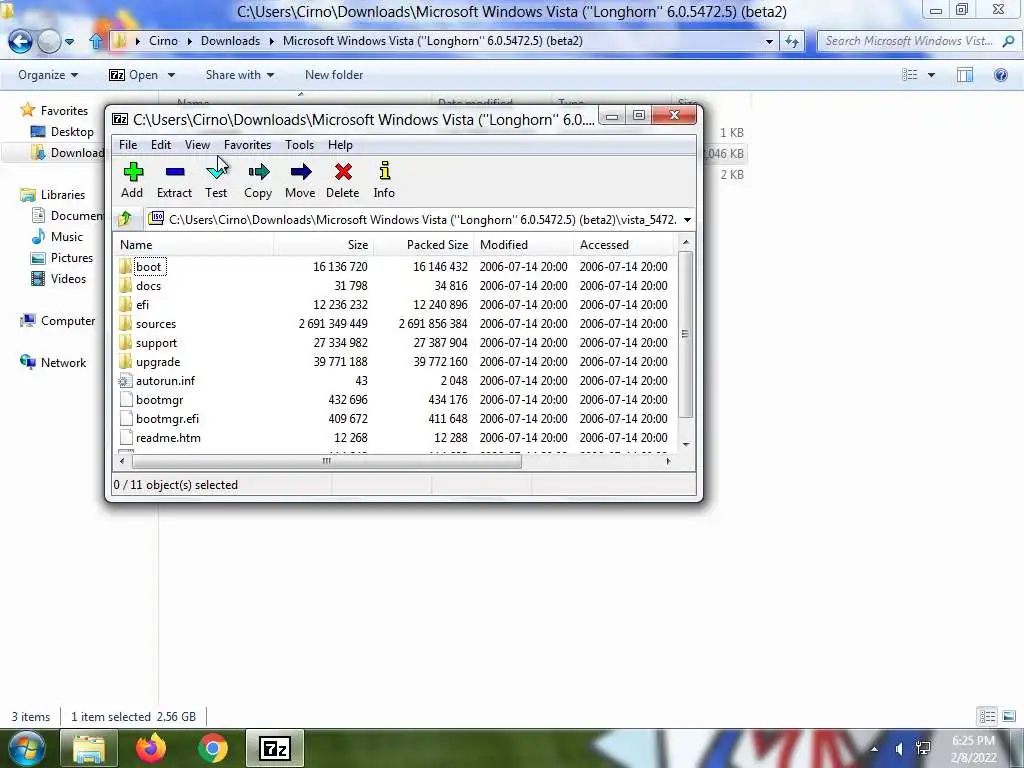The width and height of the screenshot is (1024, 768).
Task: Select Network in navigation pane
Action: pyautogui.click(x=53, y=362)
